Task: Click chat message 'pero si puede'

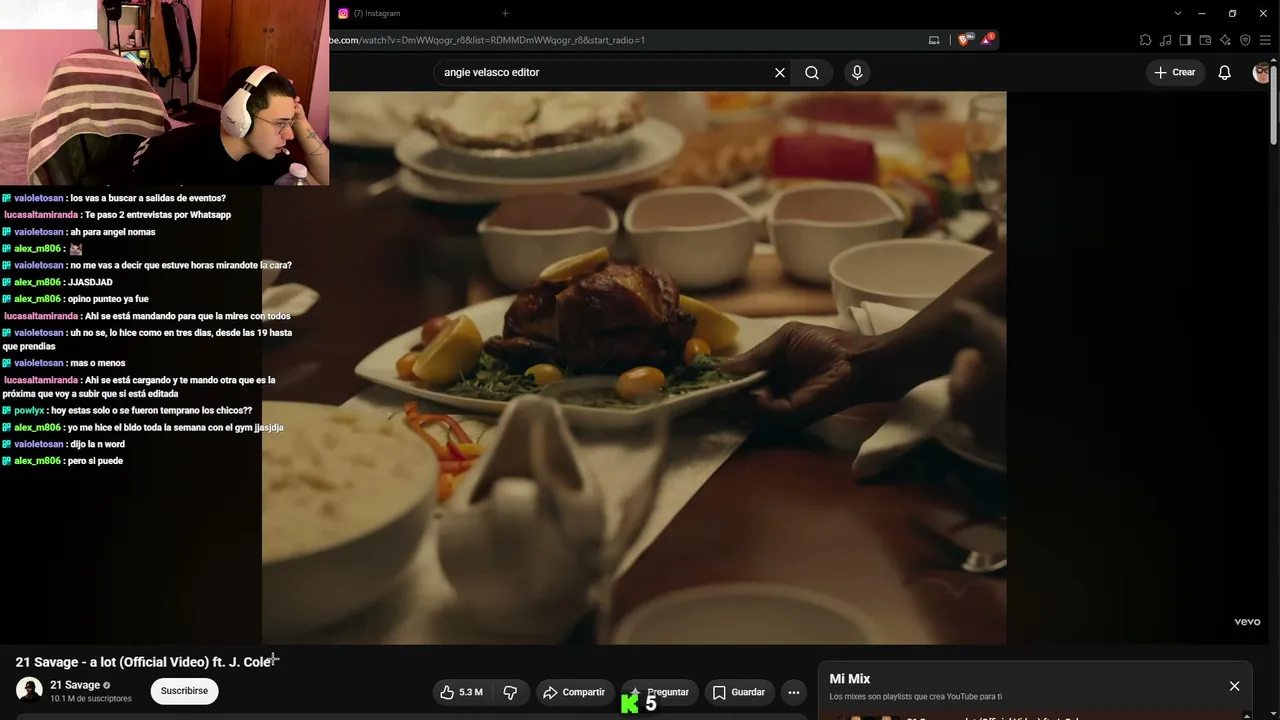Action: point(95,461)
